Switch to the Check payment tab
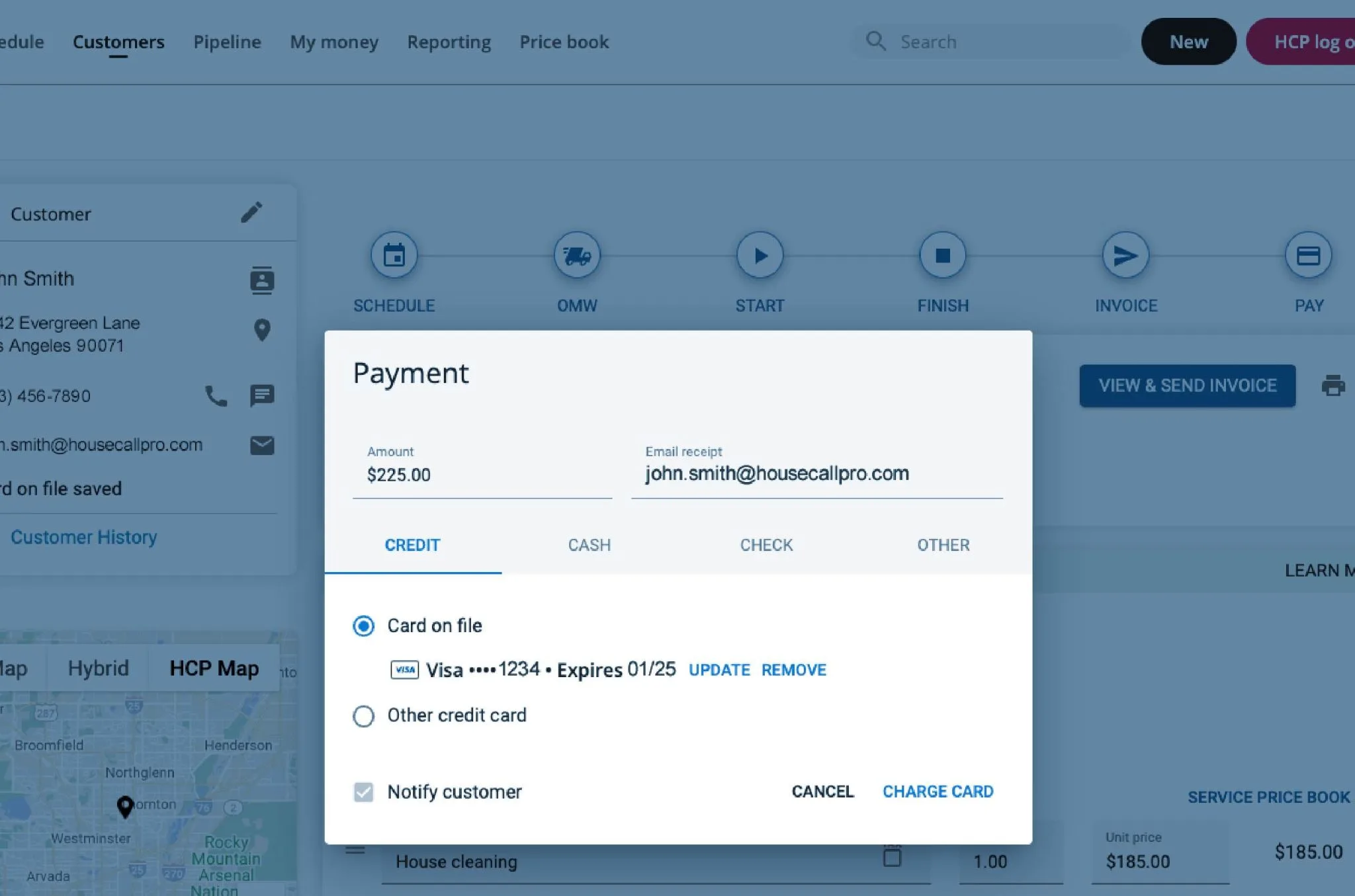The image size is (1355, 896). click(766, 545)
